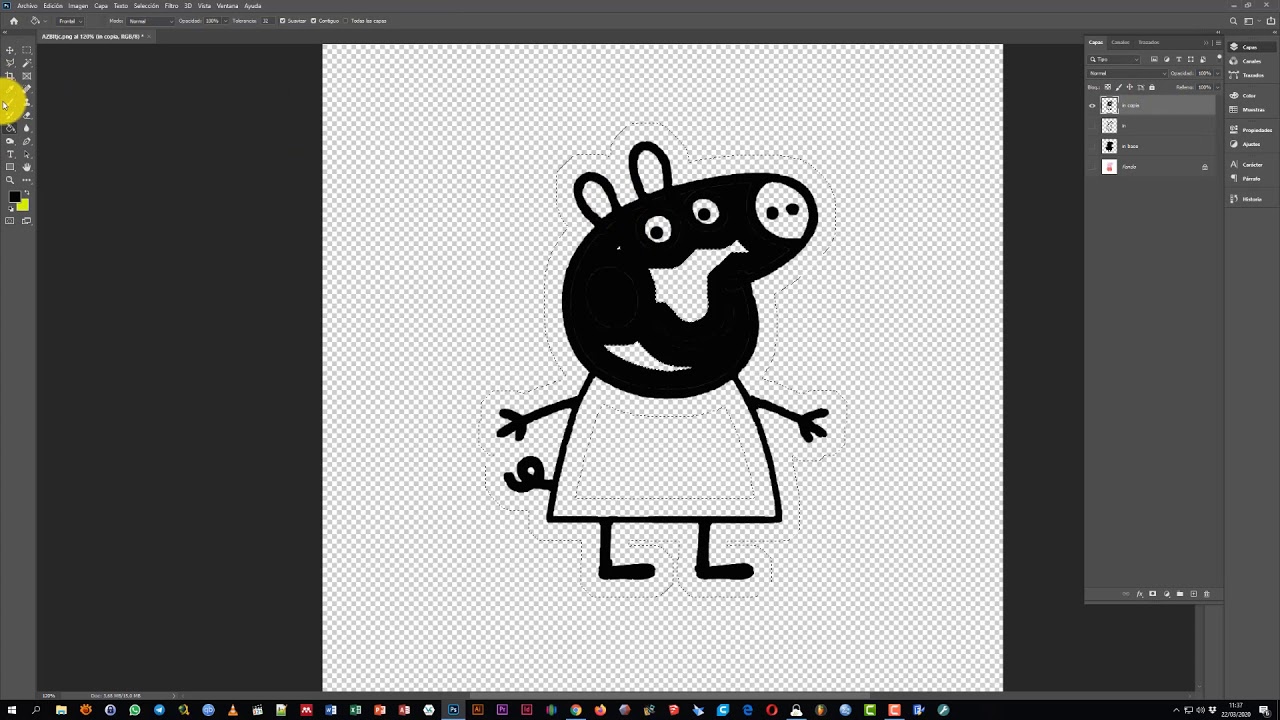Select the Zoom tool
This screenshot has height=720, width=1280.
pos(10,180)
